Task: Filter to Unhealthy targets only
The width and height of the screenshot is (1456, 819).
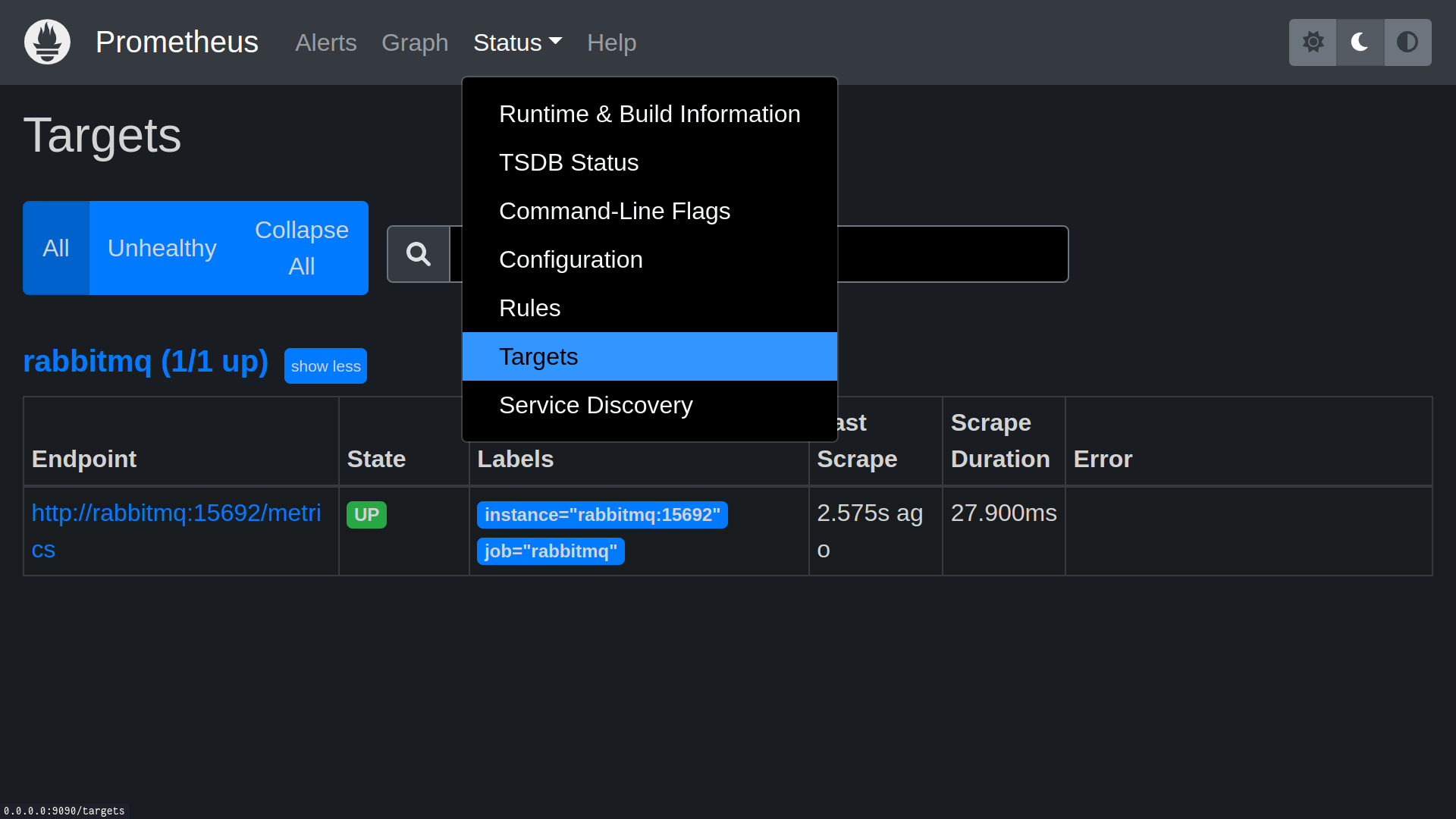Action: pos(162,248)
